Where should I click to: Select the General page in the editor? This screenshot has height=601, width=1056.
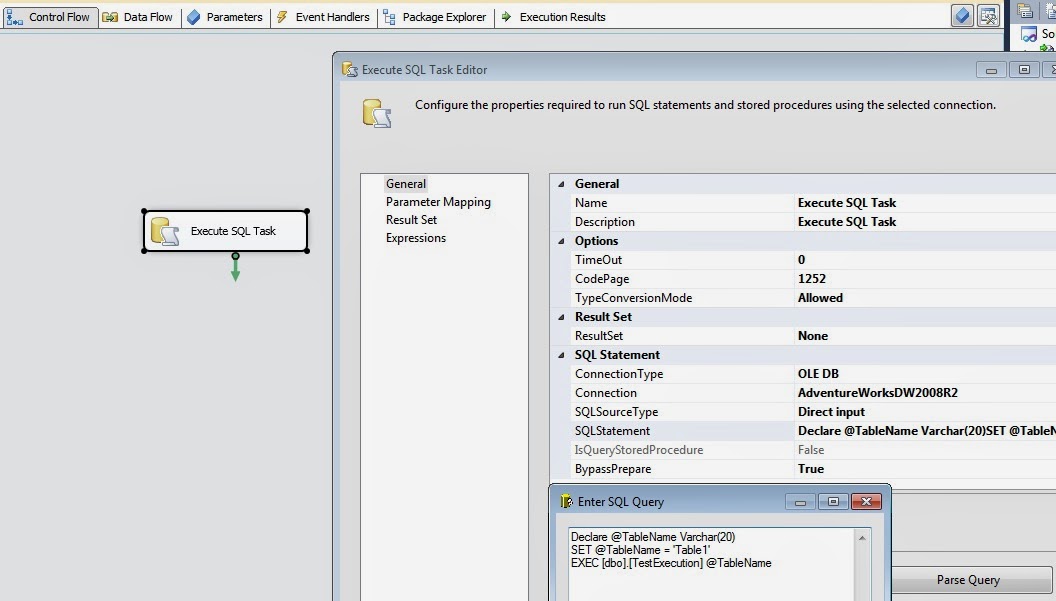point(405,184)
